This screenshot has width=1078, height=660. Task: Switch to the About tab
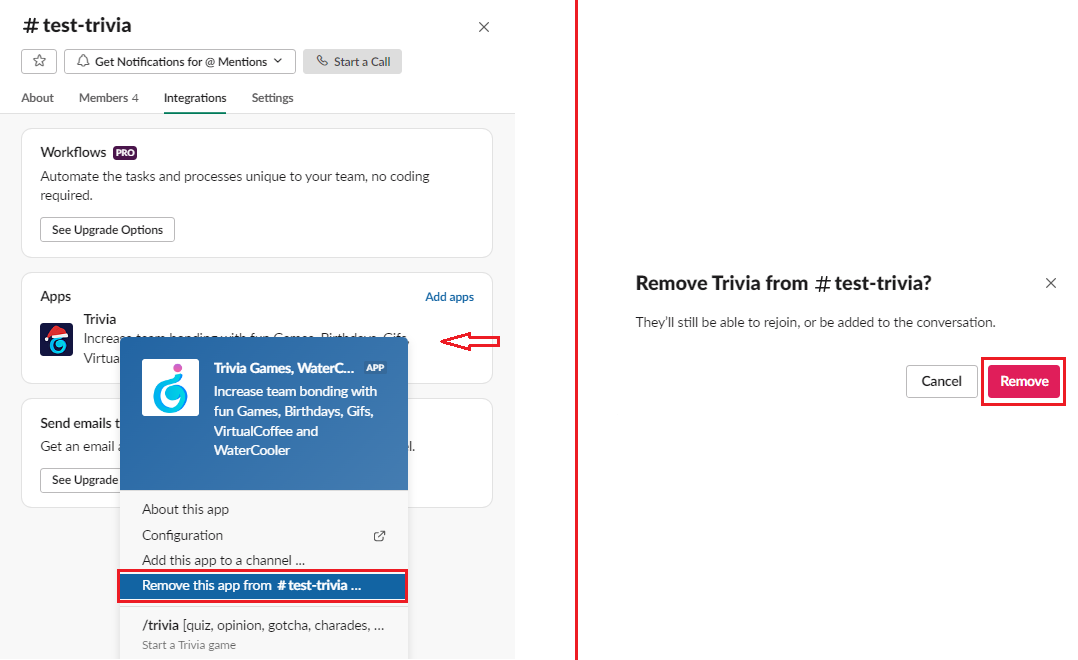[37, 98]
